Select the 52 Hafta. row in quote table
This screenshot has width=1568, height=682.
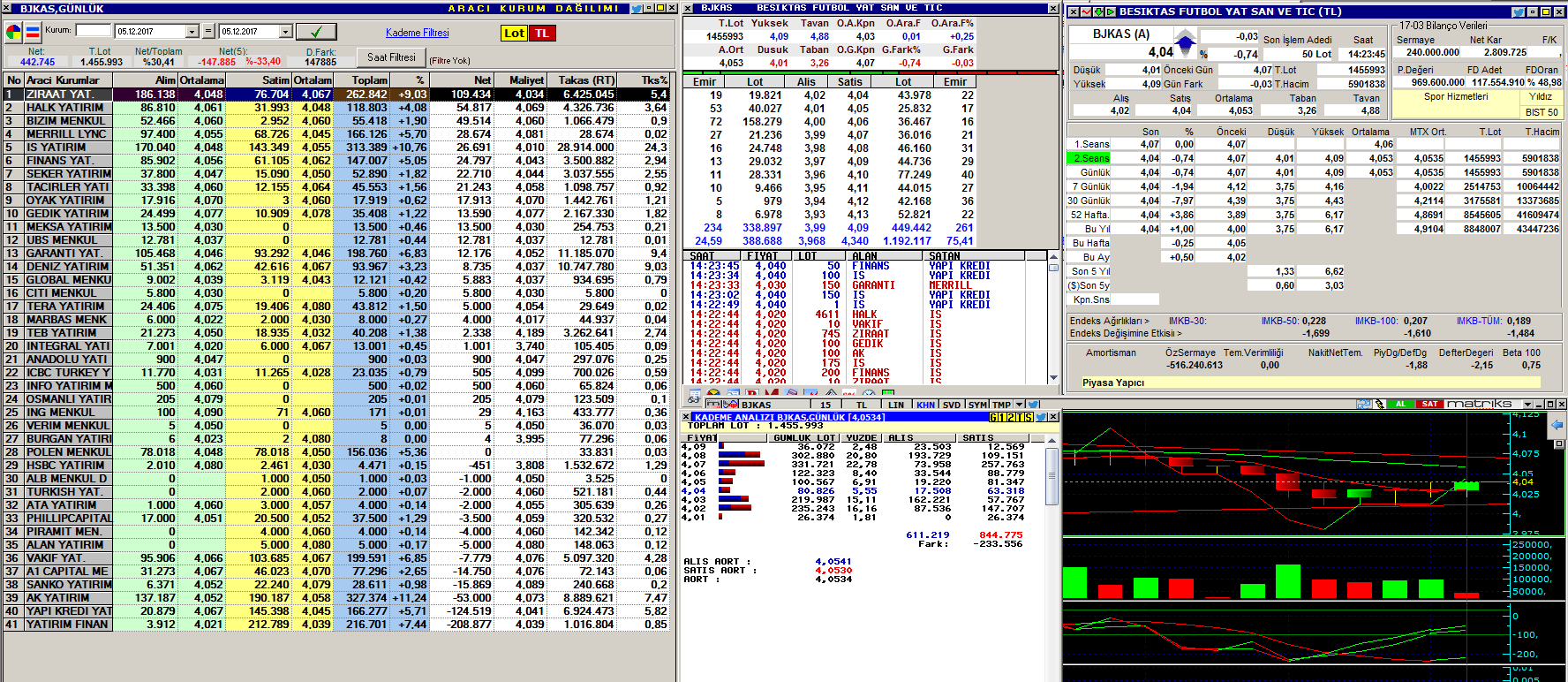[1314, 215]
